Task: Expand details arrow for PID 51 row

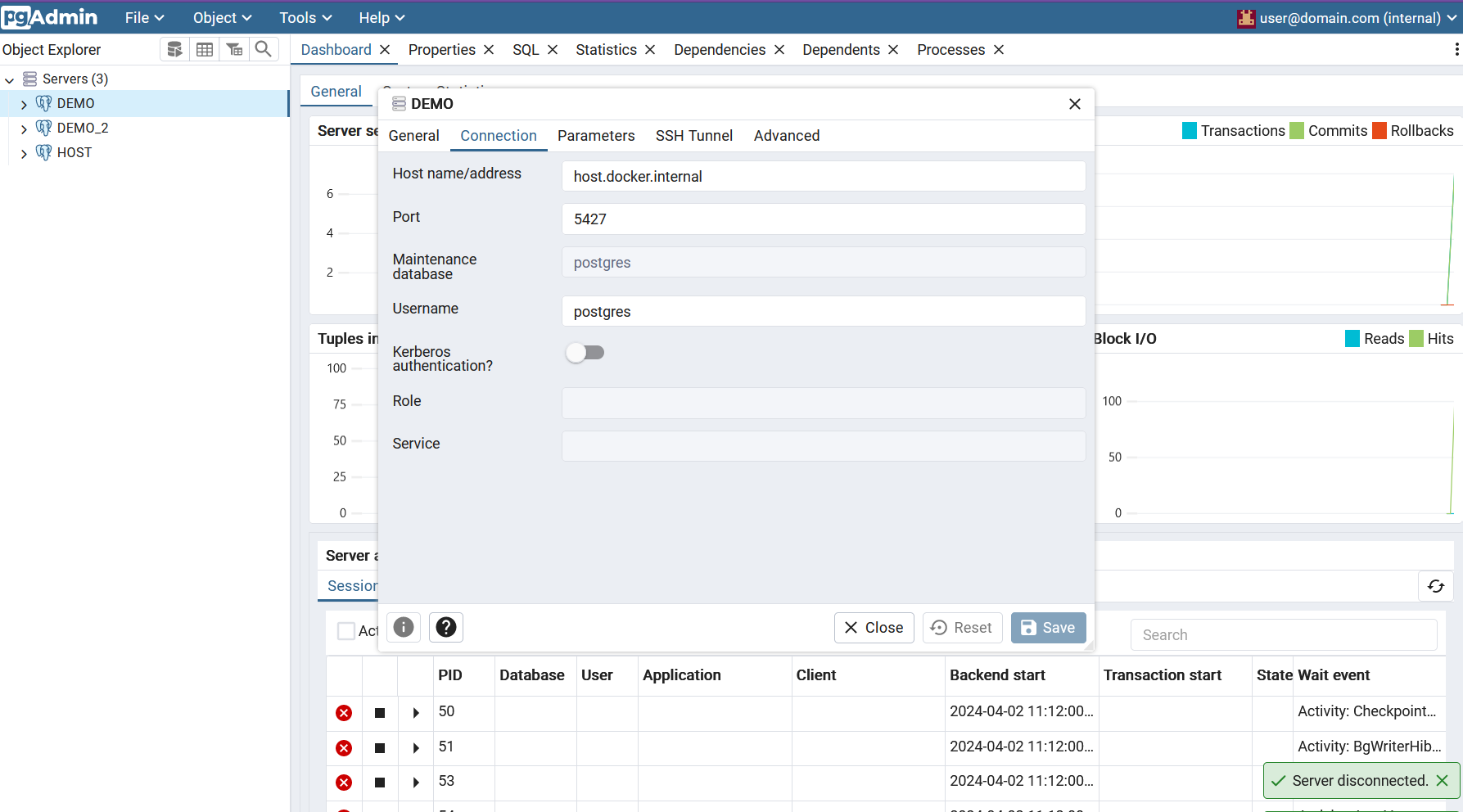Action: point(416,748)
